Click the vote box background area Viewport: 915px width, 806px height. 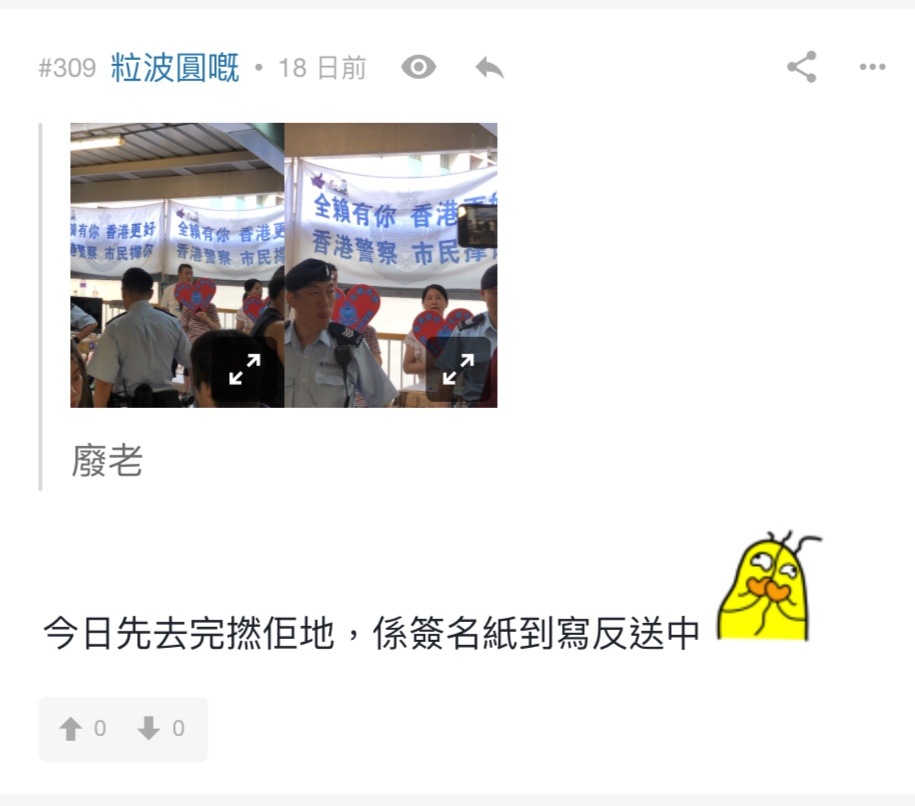pos(123,729)
